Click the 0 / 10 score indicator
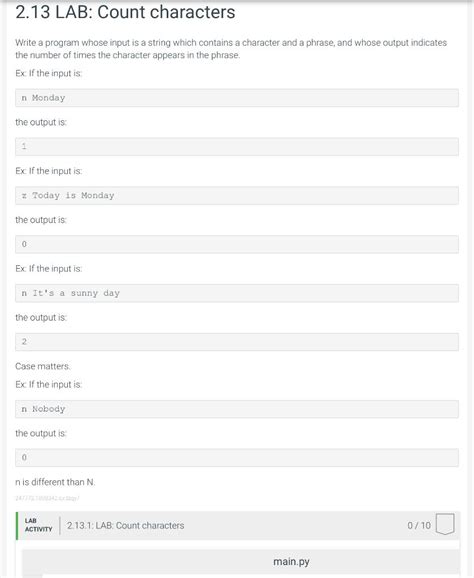Viewport: 474px width, 578px height. pos(419,525)
